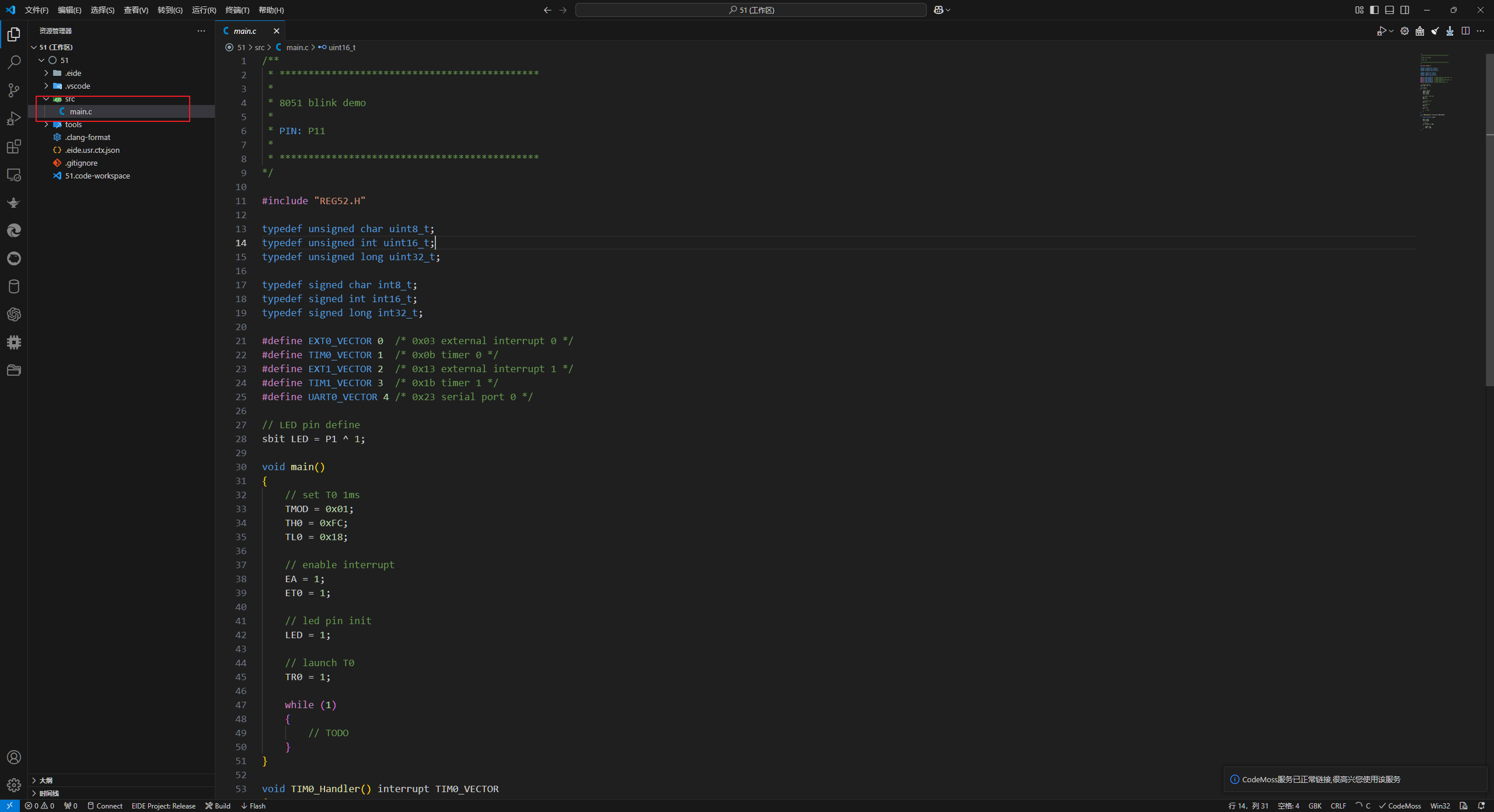Toggle the primary side bar visibility
Image resolution: width=1494 pixels, height=812 pixels.
coord(1374,10)
